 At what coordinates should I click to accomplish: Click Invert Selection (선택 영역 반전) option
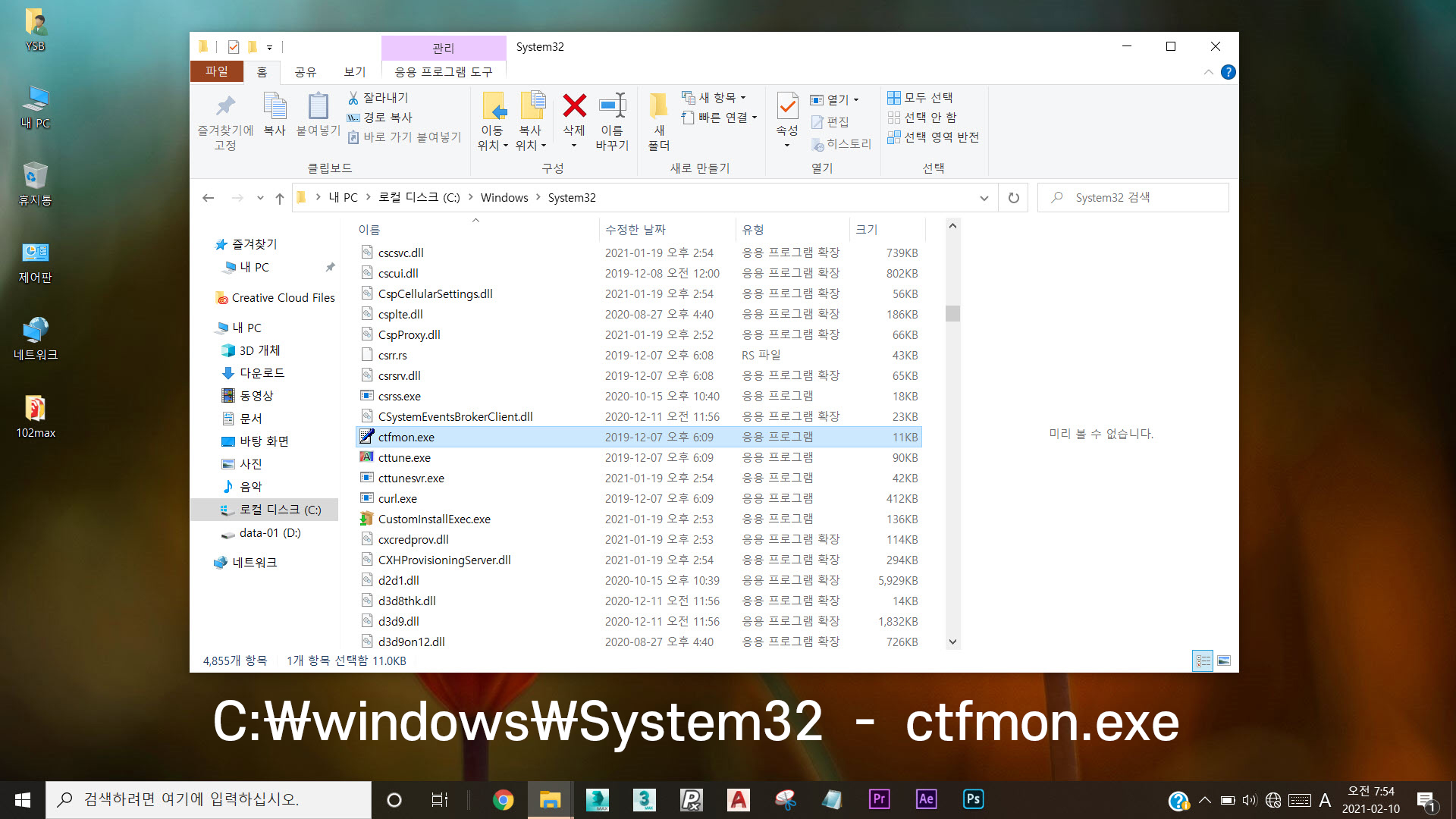click(933, 137)
